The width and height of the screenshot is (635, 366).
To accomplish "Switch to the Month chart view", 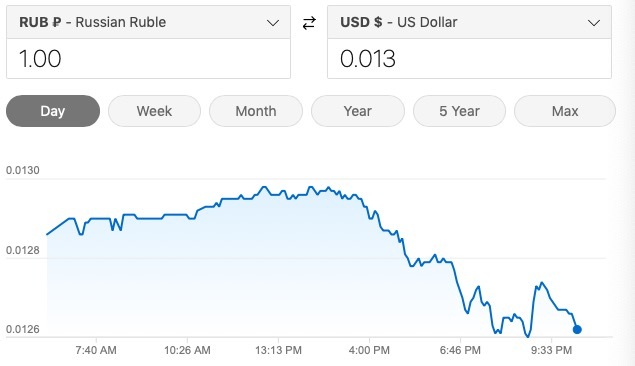I will 256,111.
